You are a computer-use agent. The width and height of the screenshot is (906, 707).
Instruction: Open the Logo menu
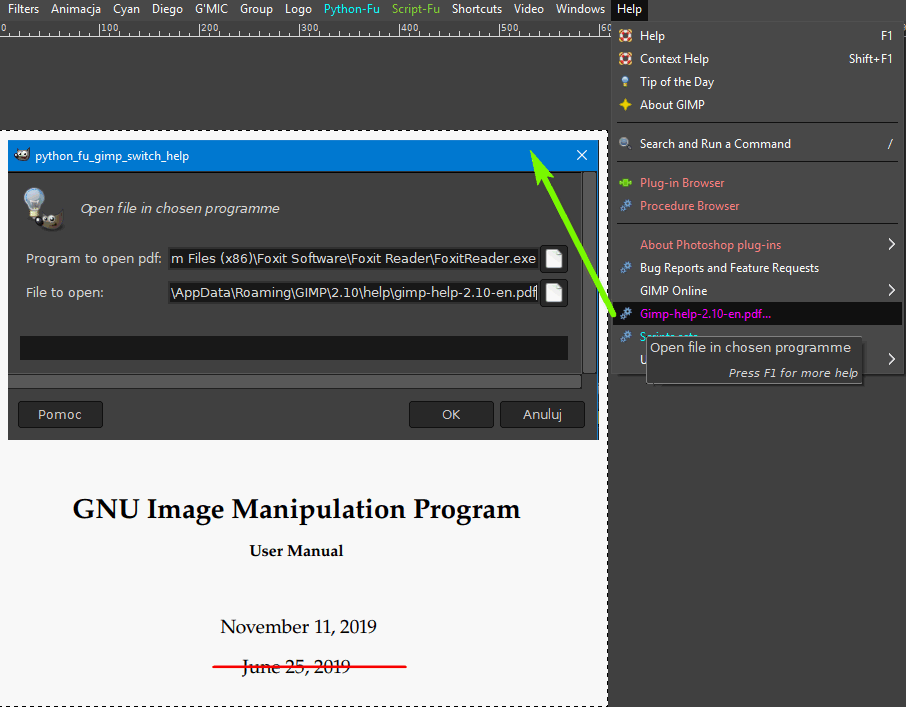298,9
